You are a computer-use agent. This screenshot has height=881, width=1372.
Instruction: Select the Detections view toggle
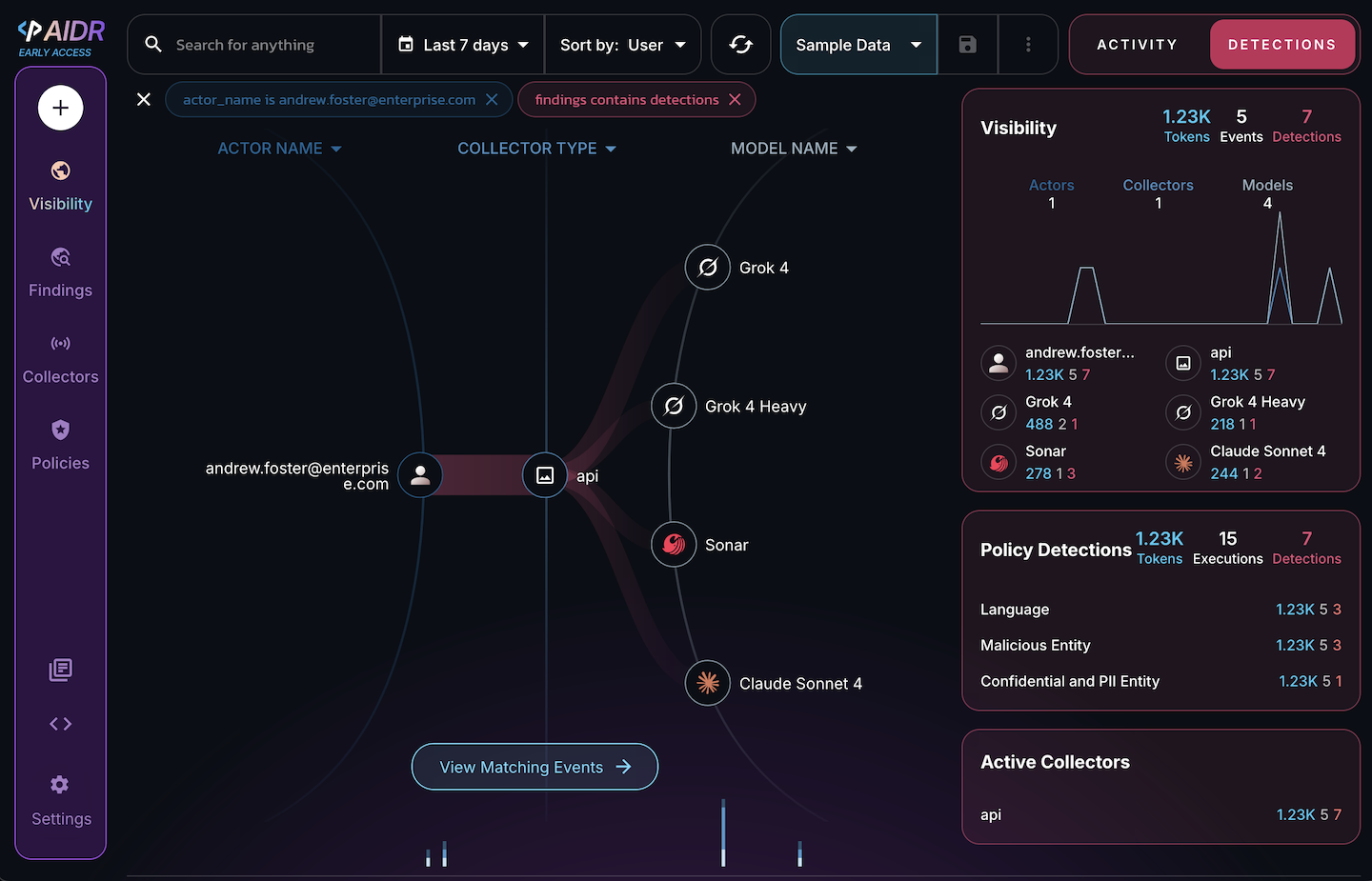coord(1281,45)
